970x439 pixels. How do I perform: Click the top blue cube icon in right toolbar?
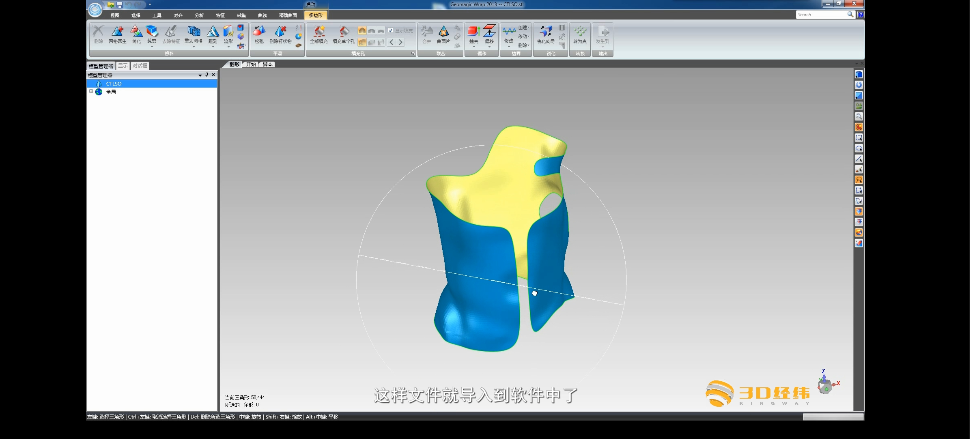coord(859,74)
